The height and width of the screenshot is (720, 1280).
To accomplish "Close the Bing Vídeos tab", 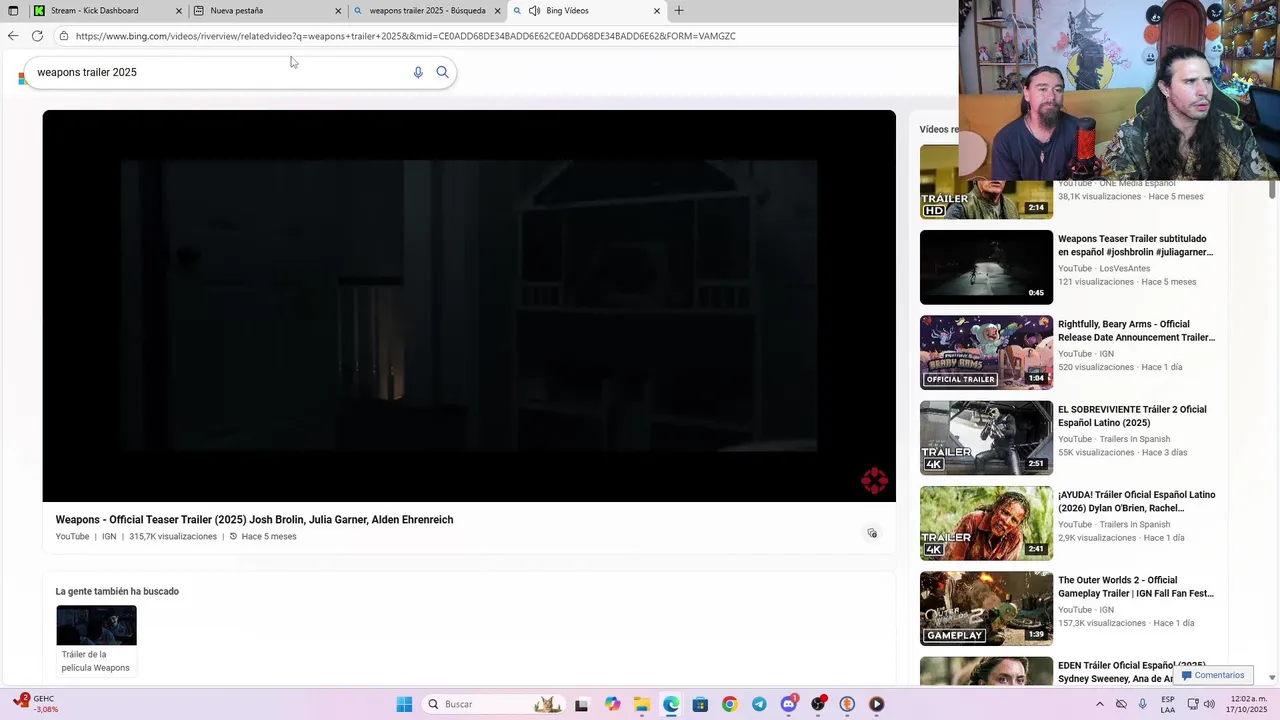I will [x=657, y=11].
